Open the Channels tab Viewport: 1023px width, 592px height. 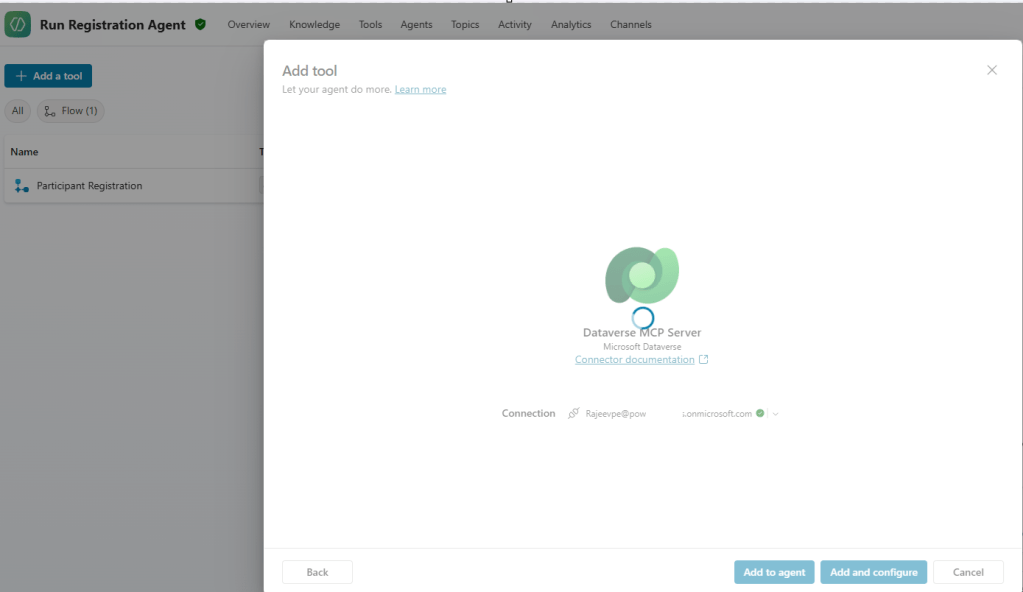(x=630, y=25)
